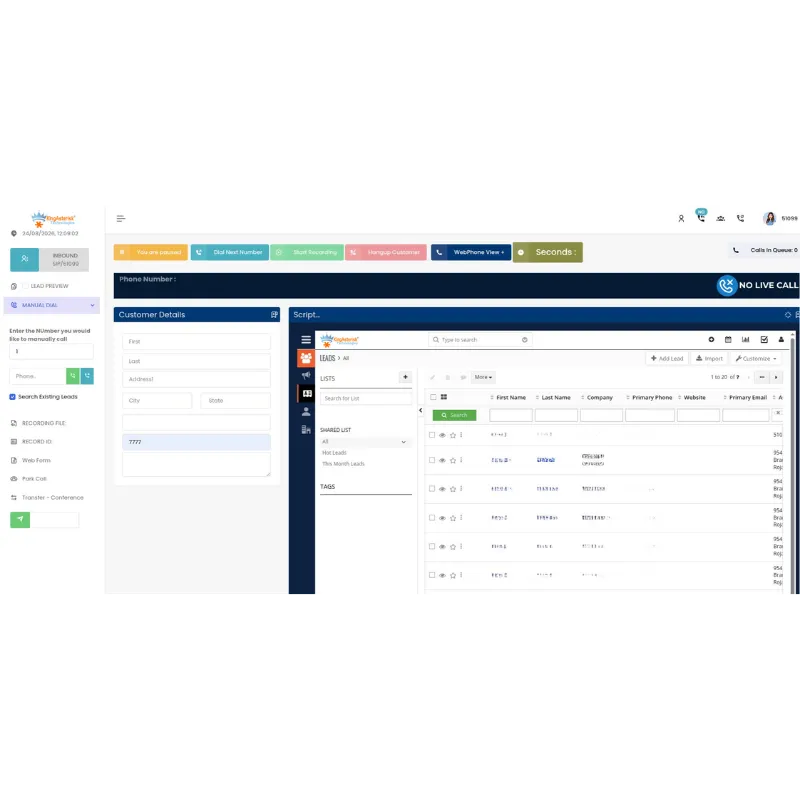Sort by the First Name column header
This screenshot has height=800, width=800.
511,397
